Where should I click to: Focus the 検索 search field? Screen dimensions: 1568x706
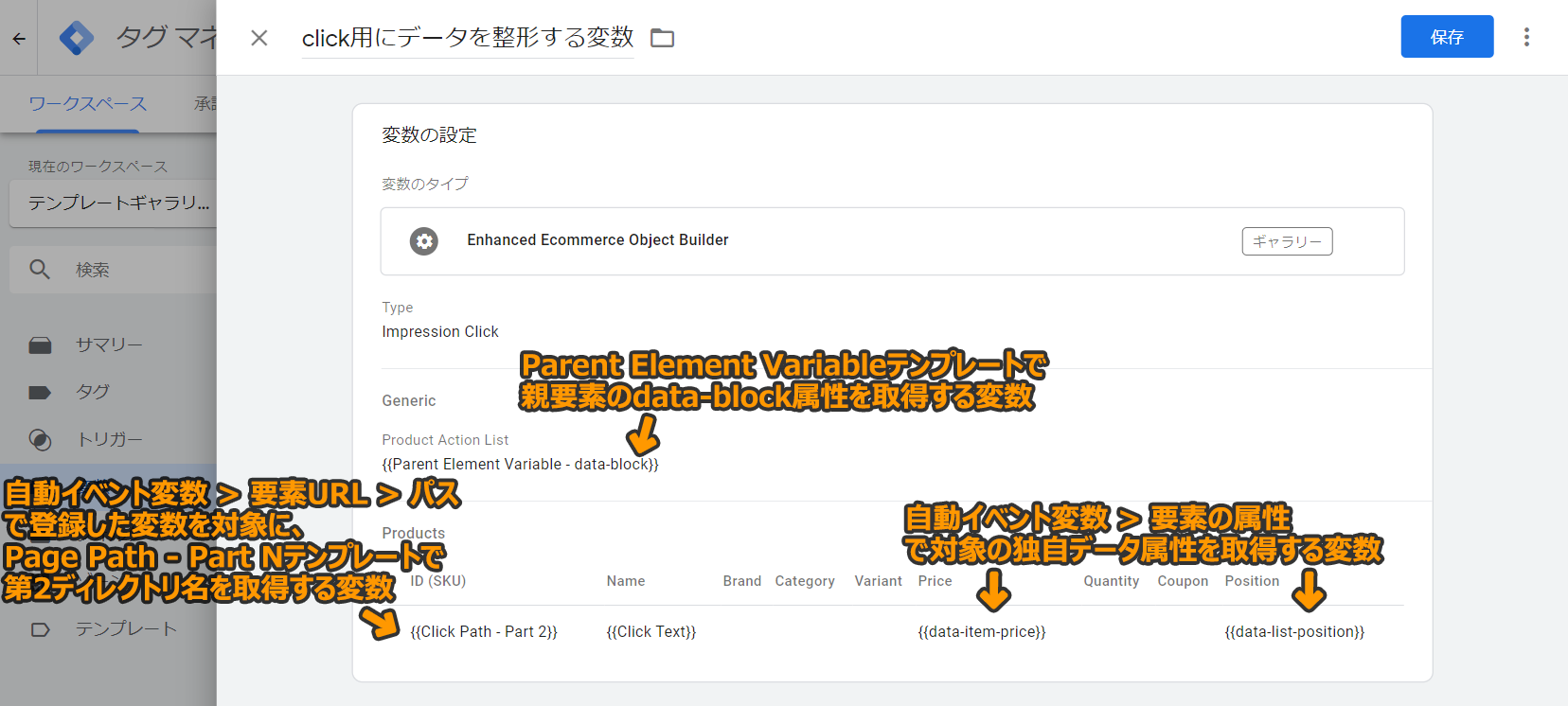coord(114,270)
